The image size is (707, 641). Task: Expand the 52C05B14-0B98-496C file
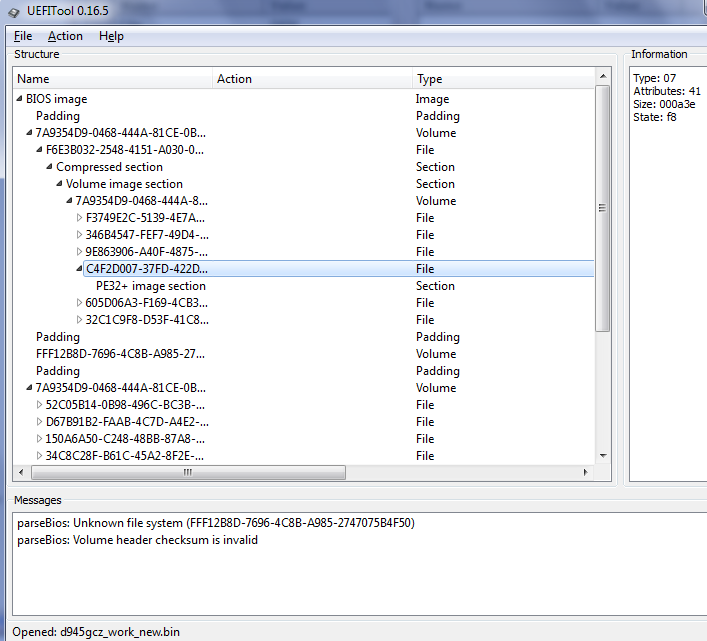coord(40,405)
